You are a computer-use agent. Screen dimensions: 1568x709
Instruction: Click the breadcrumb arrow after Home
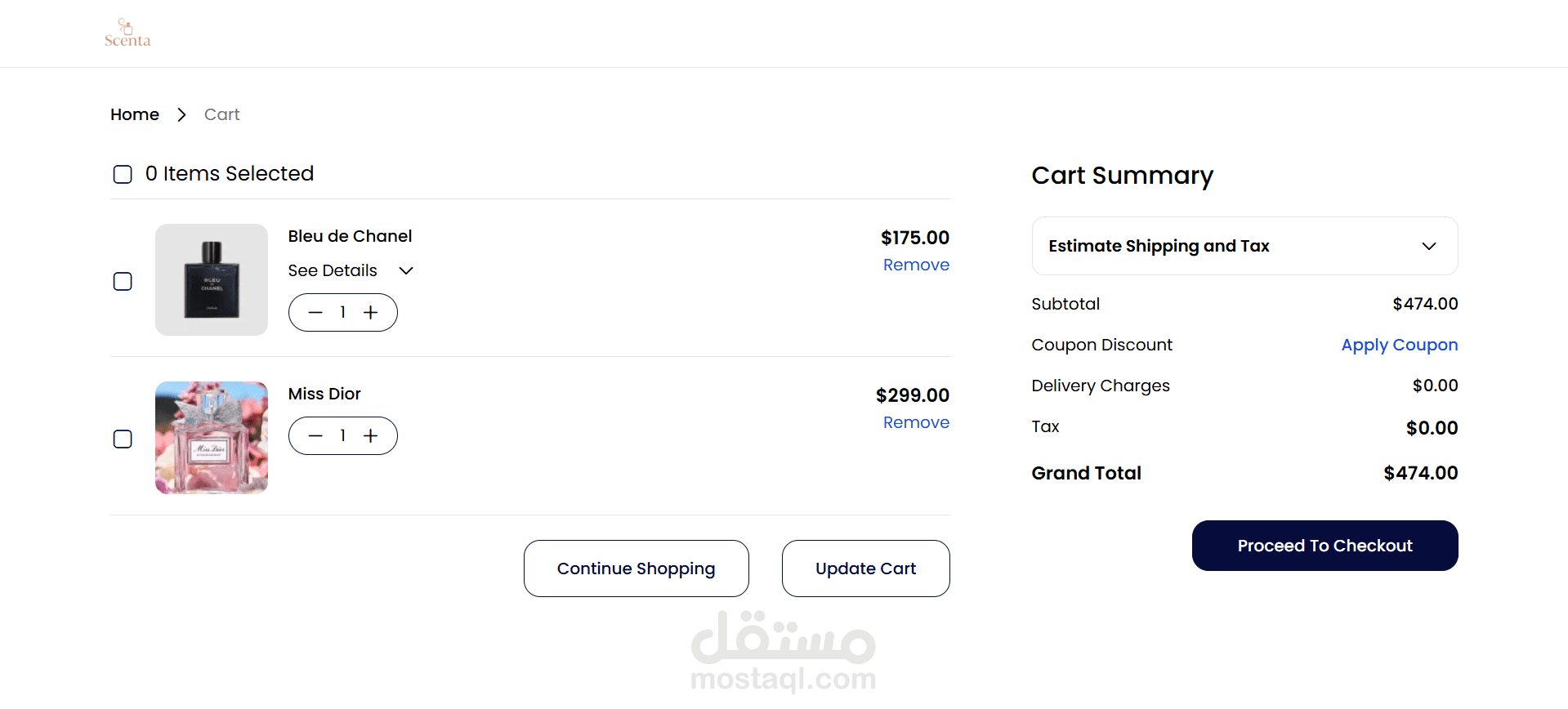click(x=181, y=115)
